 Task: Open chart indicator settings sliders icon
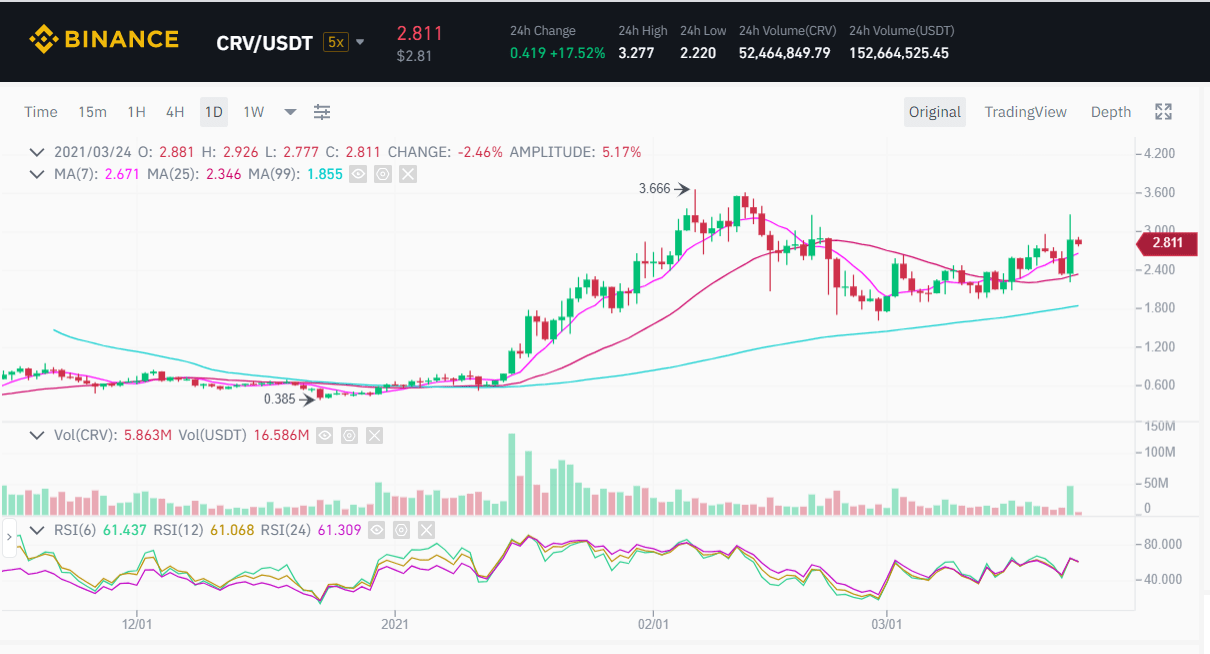(x=322, y=112)
